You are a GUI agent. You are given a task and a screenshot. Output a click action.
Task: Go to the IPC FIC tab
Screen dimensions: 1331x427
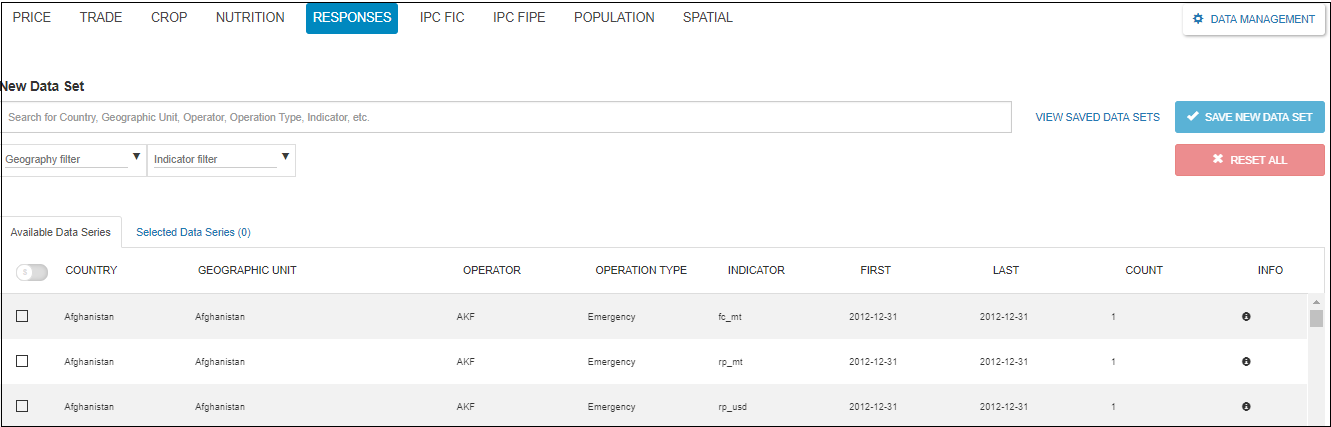pyautogui.click(x=442, y=18)
